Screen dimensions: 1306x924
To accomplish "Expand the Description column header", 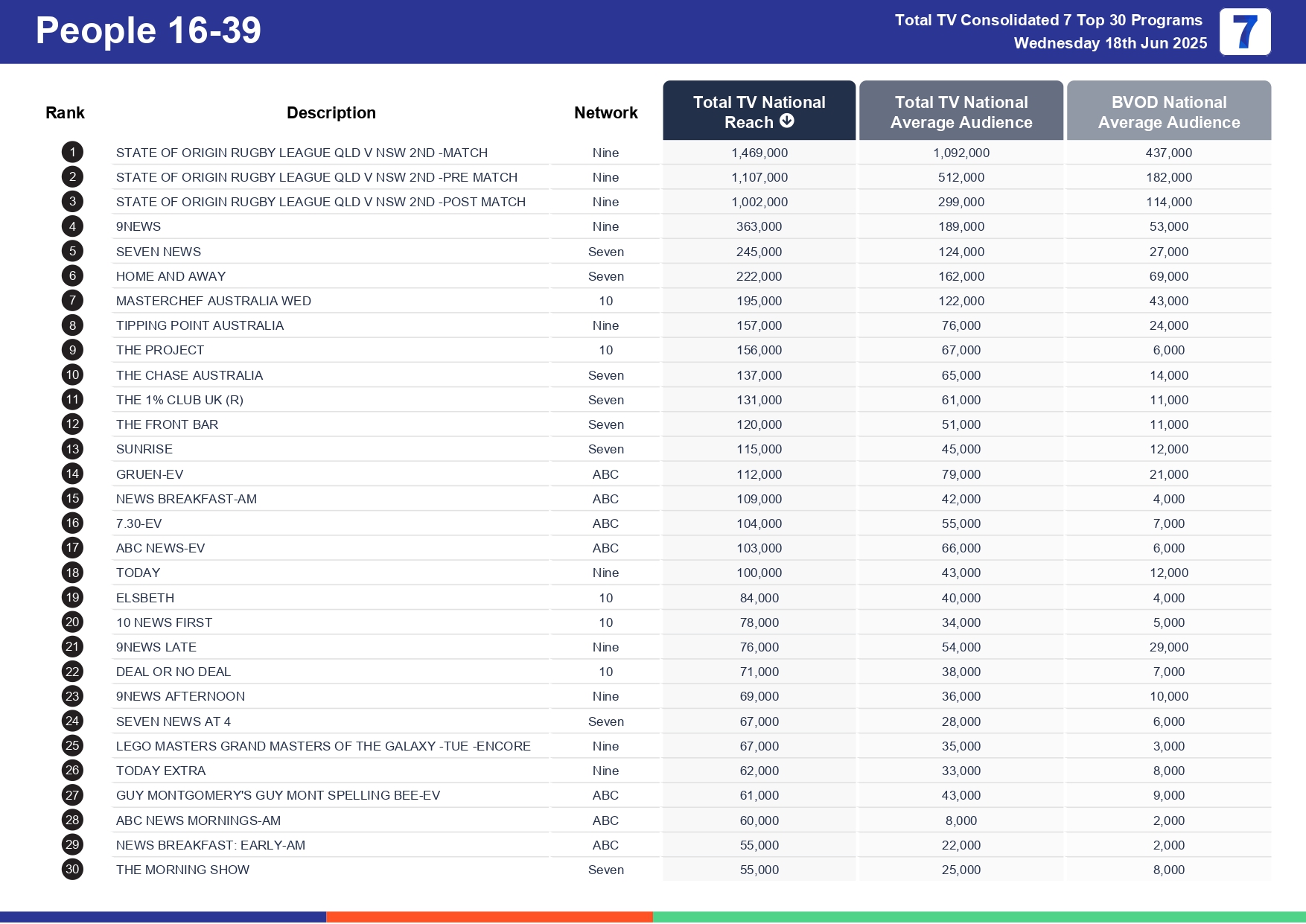I will 331,112.
